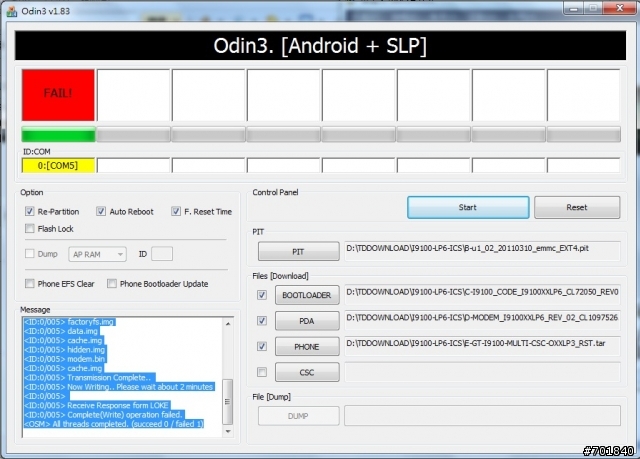Toggle the F. Reset Time checkbox

click(176, 211)
